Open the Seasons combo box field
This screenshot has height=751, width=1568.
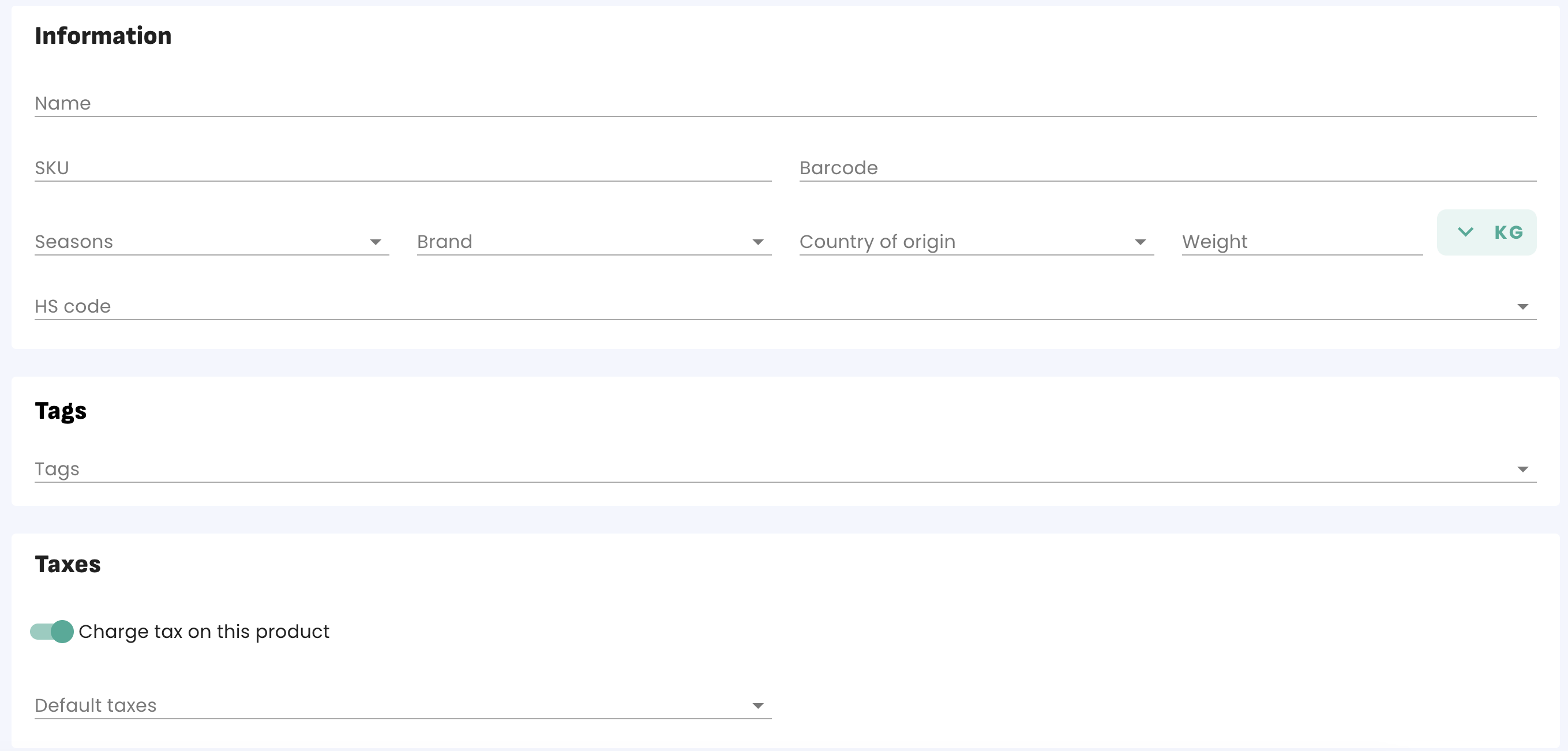pyautogui.click(x=195, y=242)
